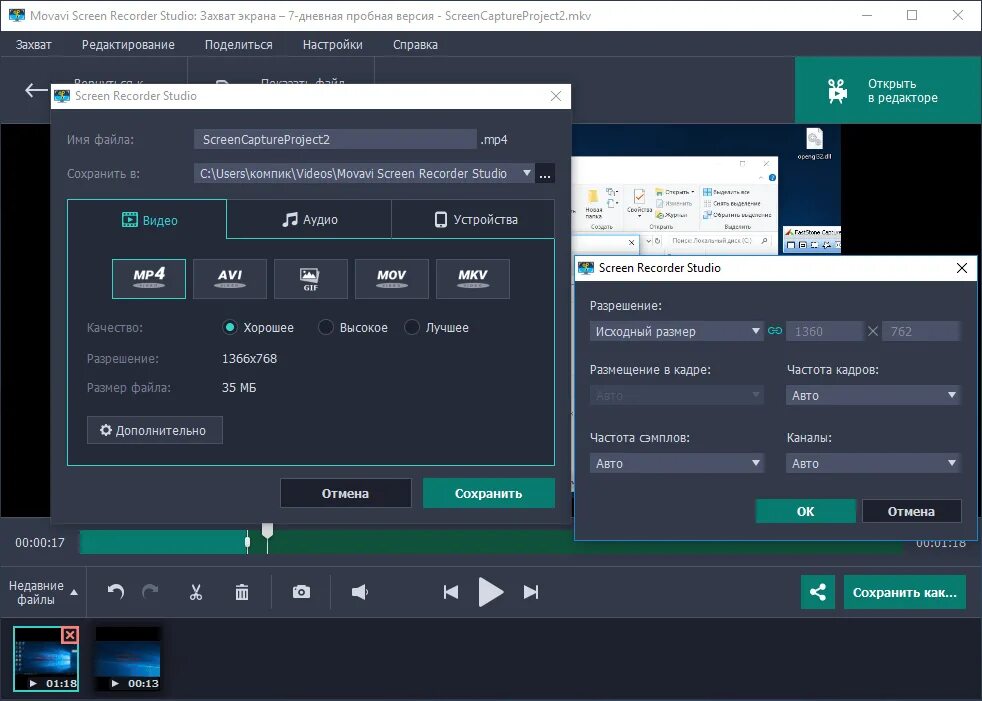982x701 pixels.
Task: Use the scissors cut tool
Action: click(196, 592)
